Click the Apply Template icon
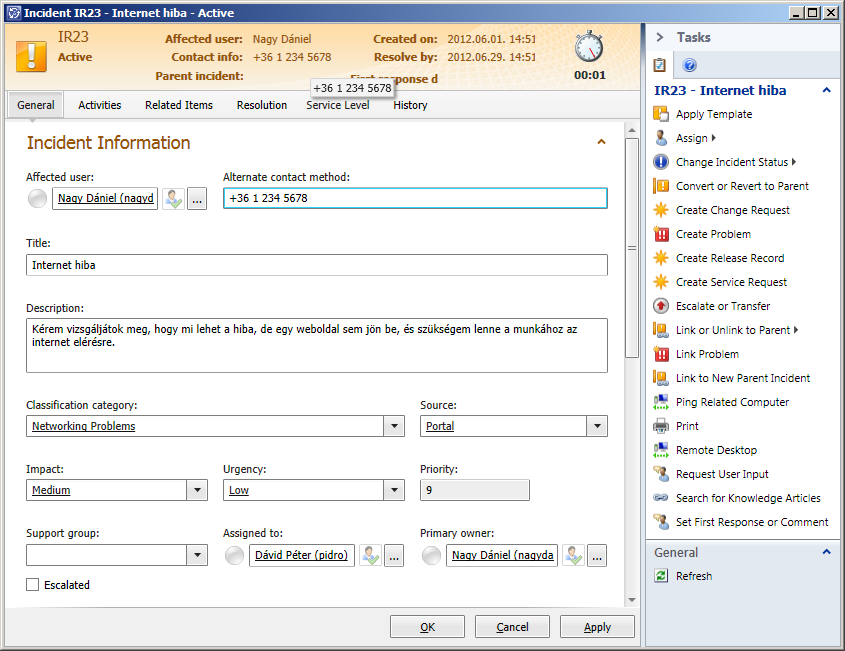The width and height of the screenshot is (845, 651). pos(661,114)
